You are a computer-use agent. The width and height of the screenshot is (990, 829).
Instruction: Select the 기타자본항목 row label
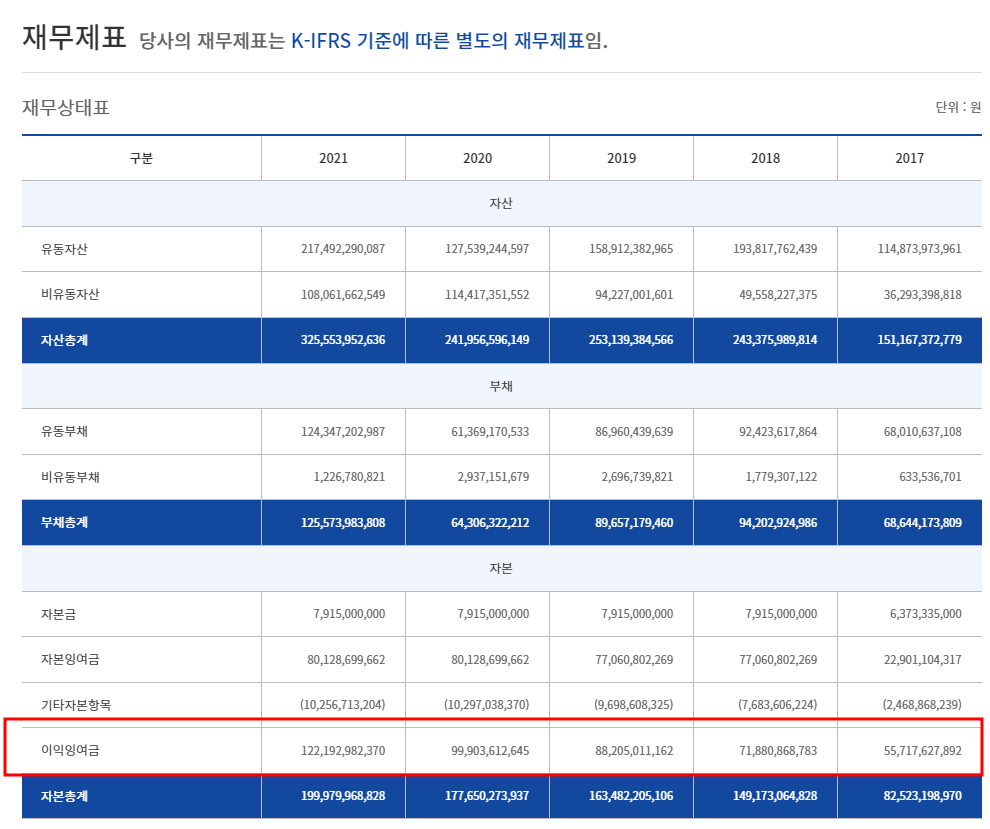(76, 705)
